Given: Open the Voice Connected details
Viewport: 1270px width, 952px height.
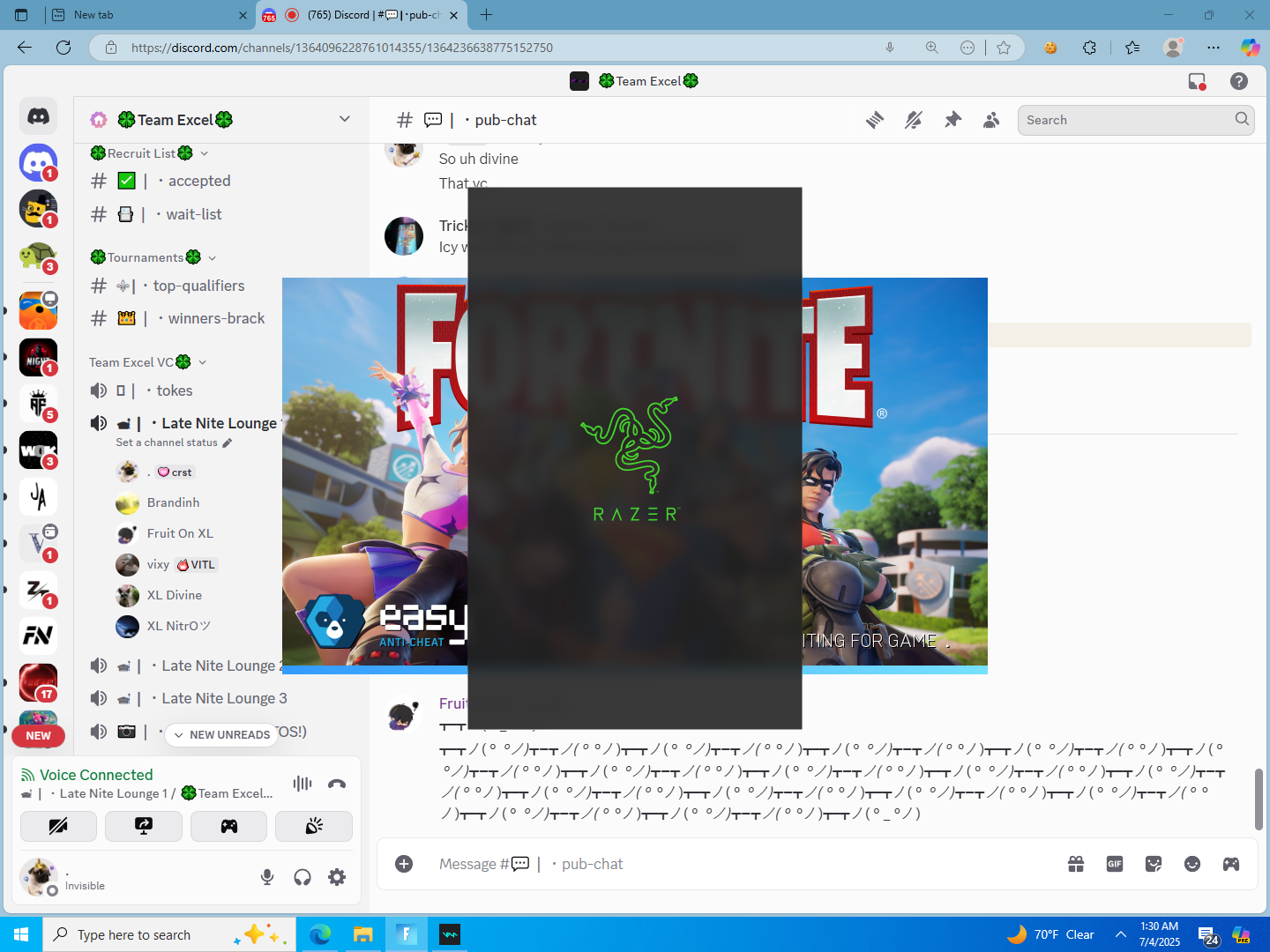Looking at the screenshot, I should pyautogui.click(x=96, y=775).
